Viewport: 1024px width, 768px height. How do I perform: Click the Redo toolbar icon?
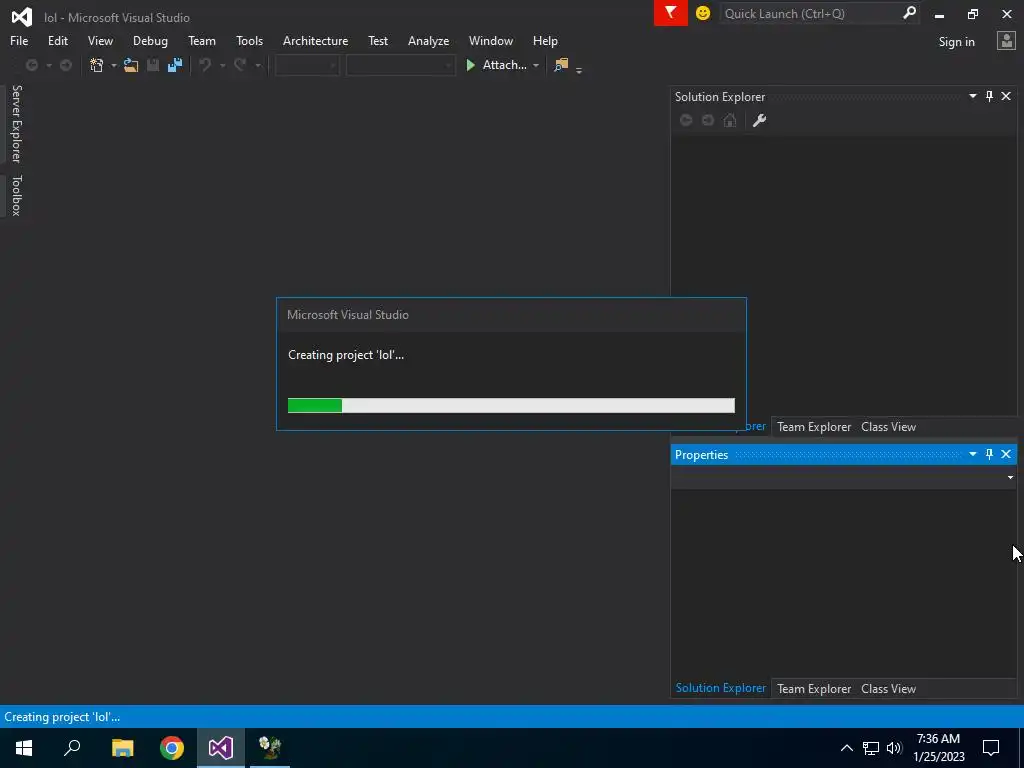pos(240,65)
